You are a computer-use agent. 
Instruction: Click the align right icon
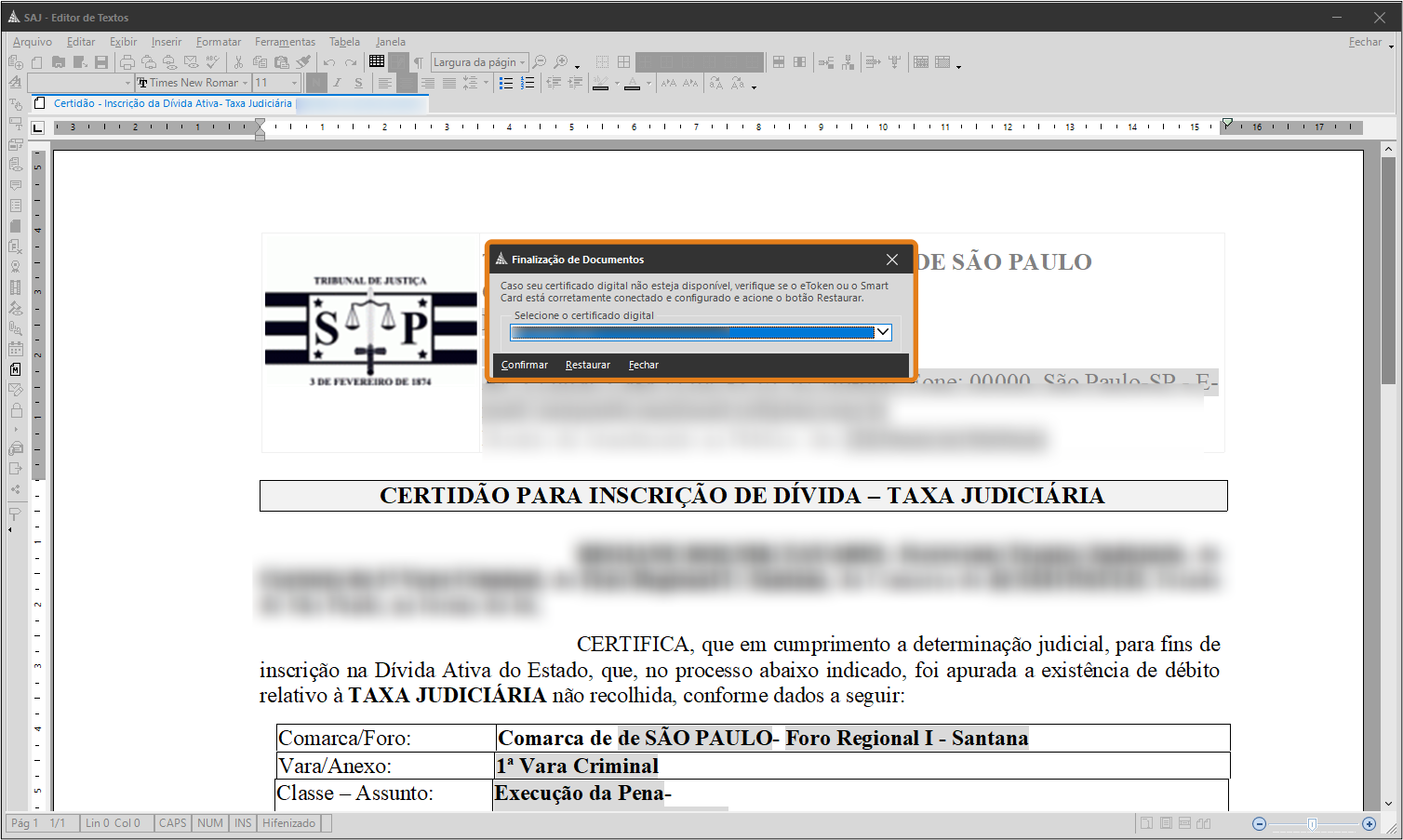tap(428, 83)
